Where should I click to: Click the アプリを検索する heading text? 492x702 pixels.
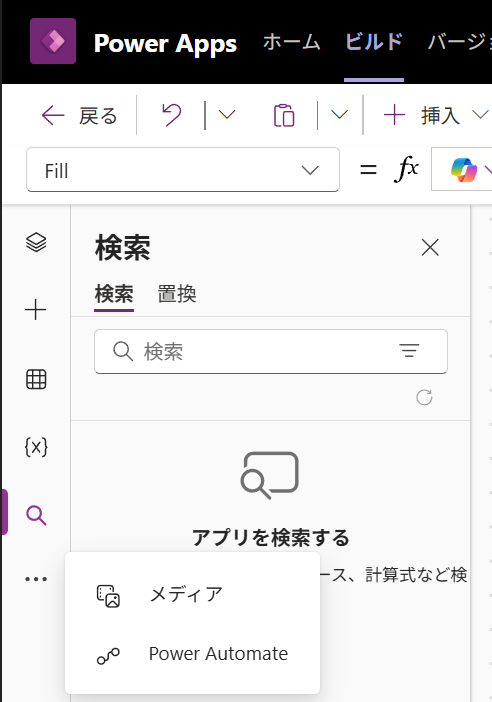[x=270, y=537]
